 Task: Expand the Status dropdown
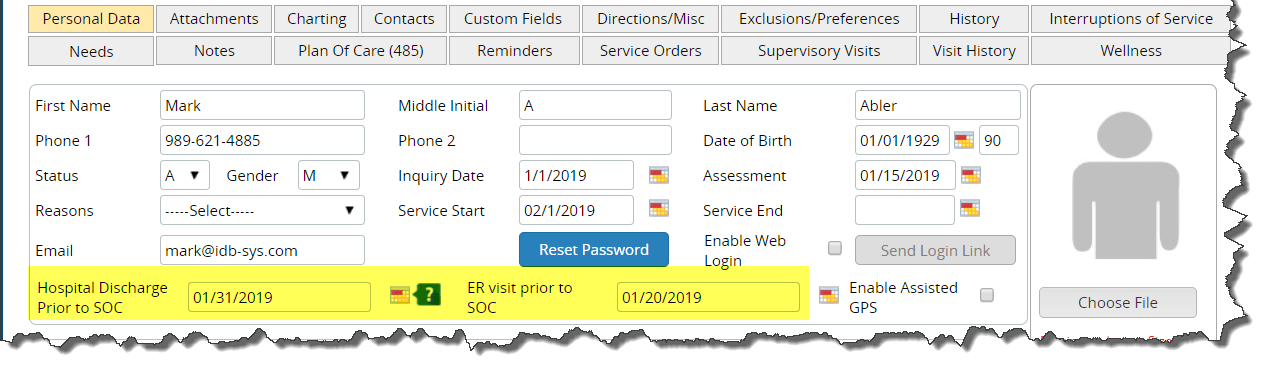[185, 175]
